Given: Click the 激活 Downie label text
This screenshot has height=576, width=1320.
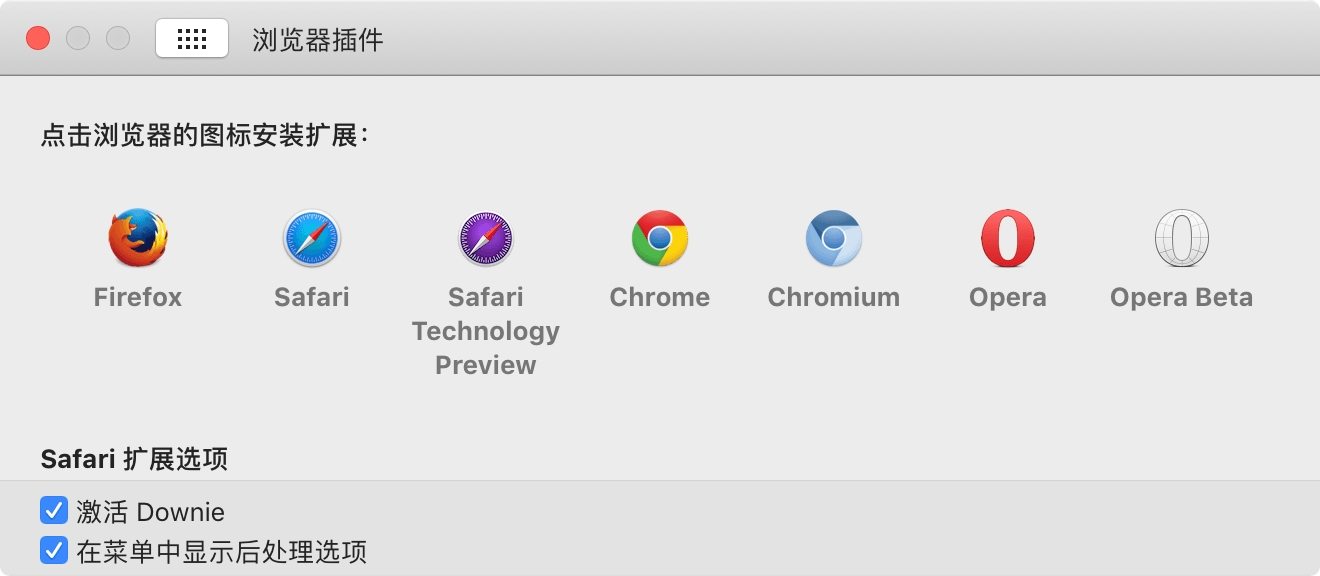Looking at the screenshot, I should coord(151,512).
